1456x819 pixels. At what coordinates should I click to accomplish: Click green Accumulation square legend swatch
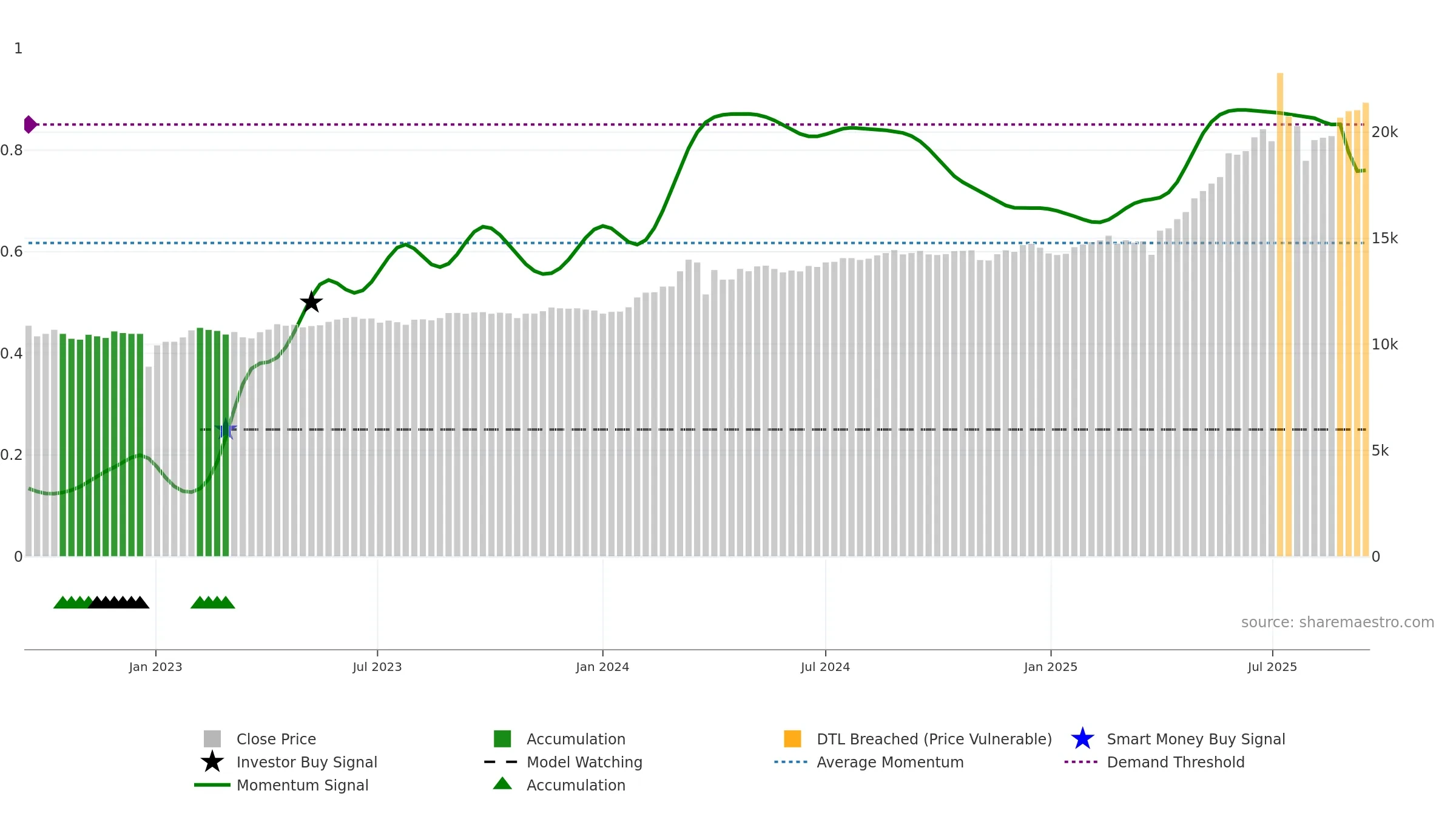coord(502,738)
